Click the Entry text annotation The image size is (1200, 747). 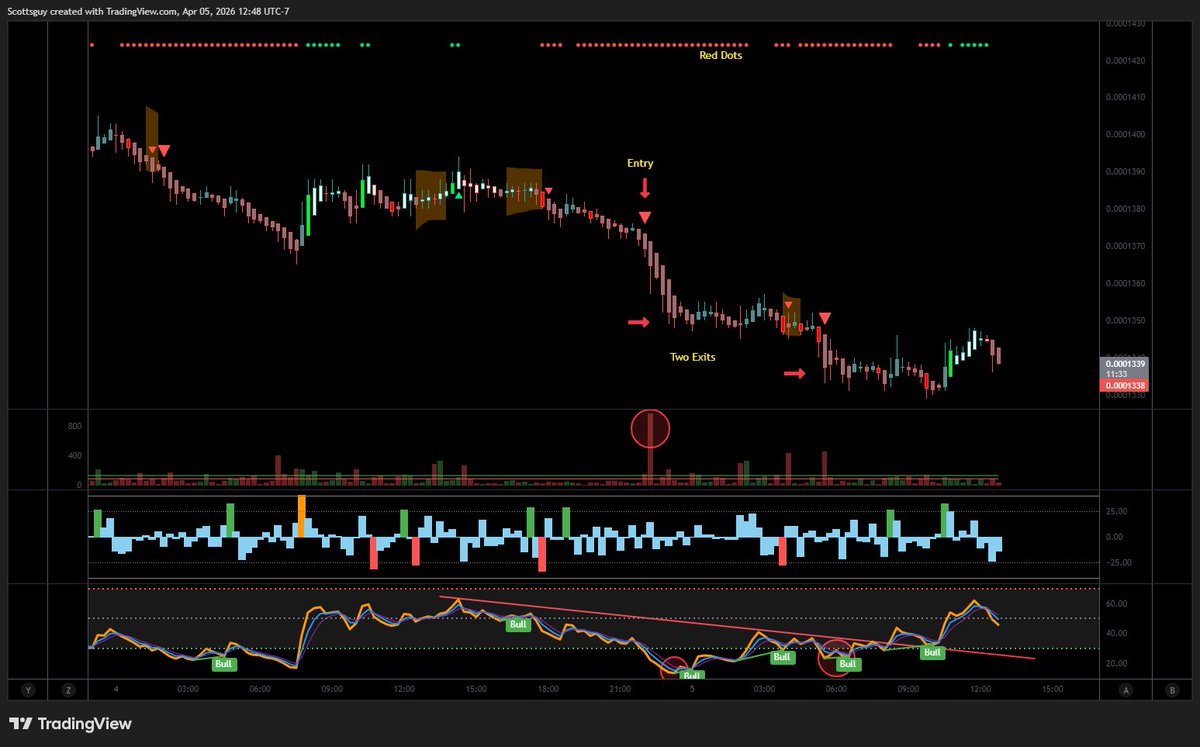click(x=639, y=163)
